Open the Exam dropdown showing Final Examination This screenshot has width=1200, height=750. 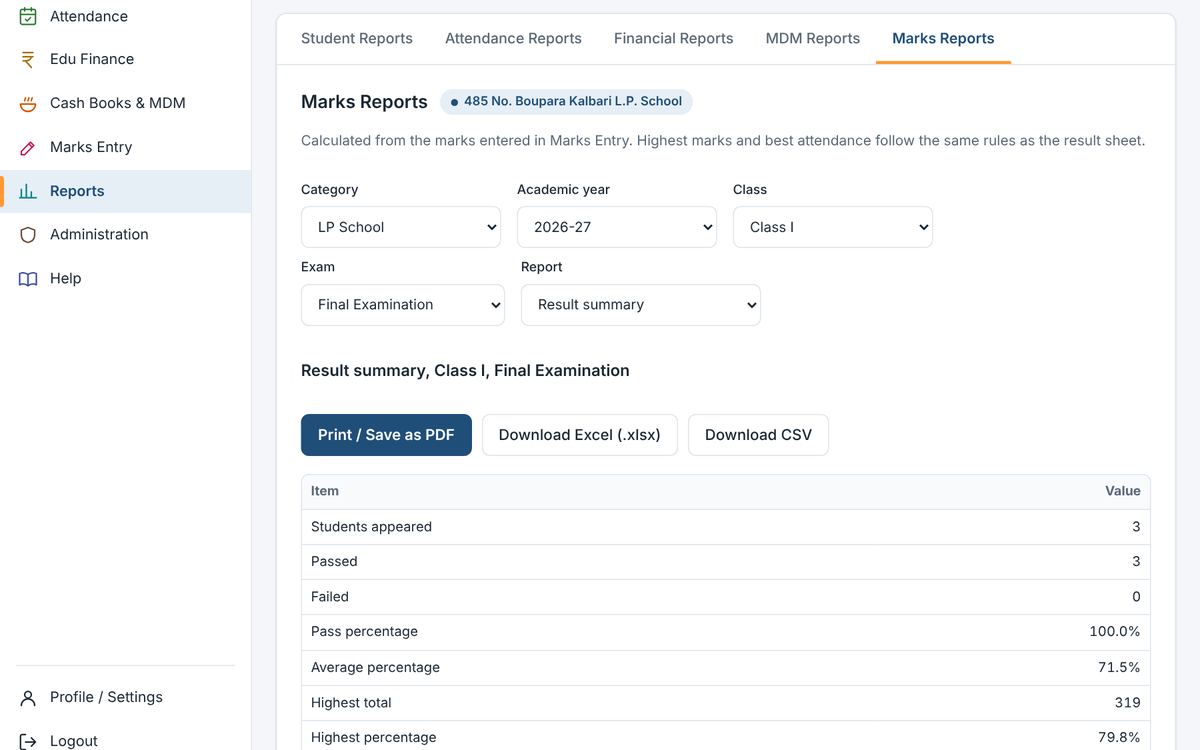pyautogui.click(x=403, y=305)
